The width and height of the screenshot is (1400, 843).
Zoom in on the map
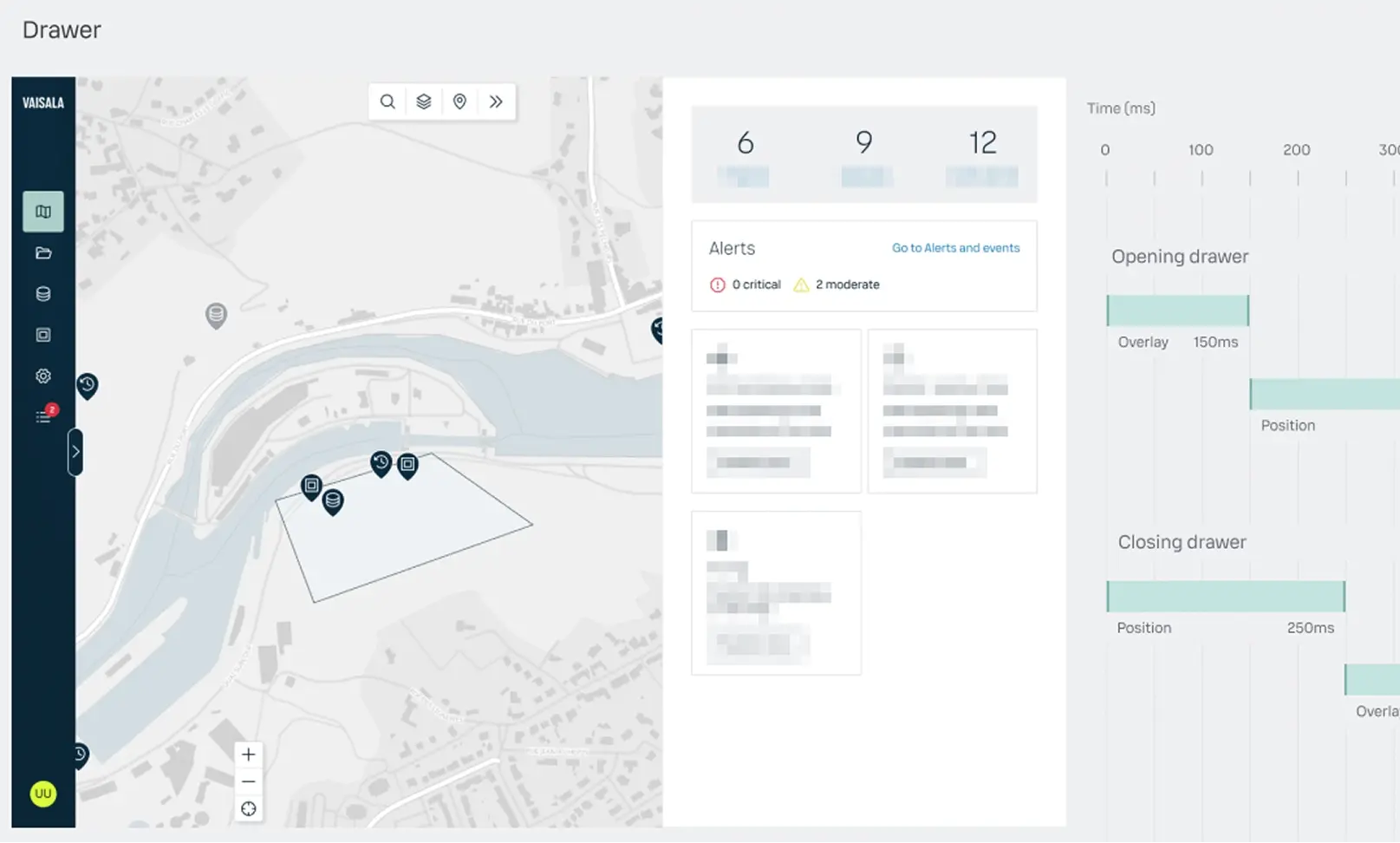[x=249, y=755]
